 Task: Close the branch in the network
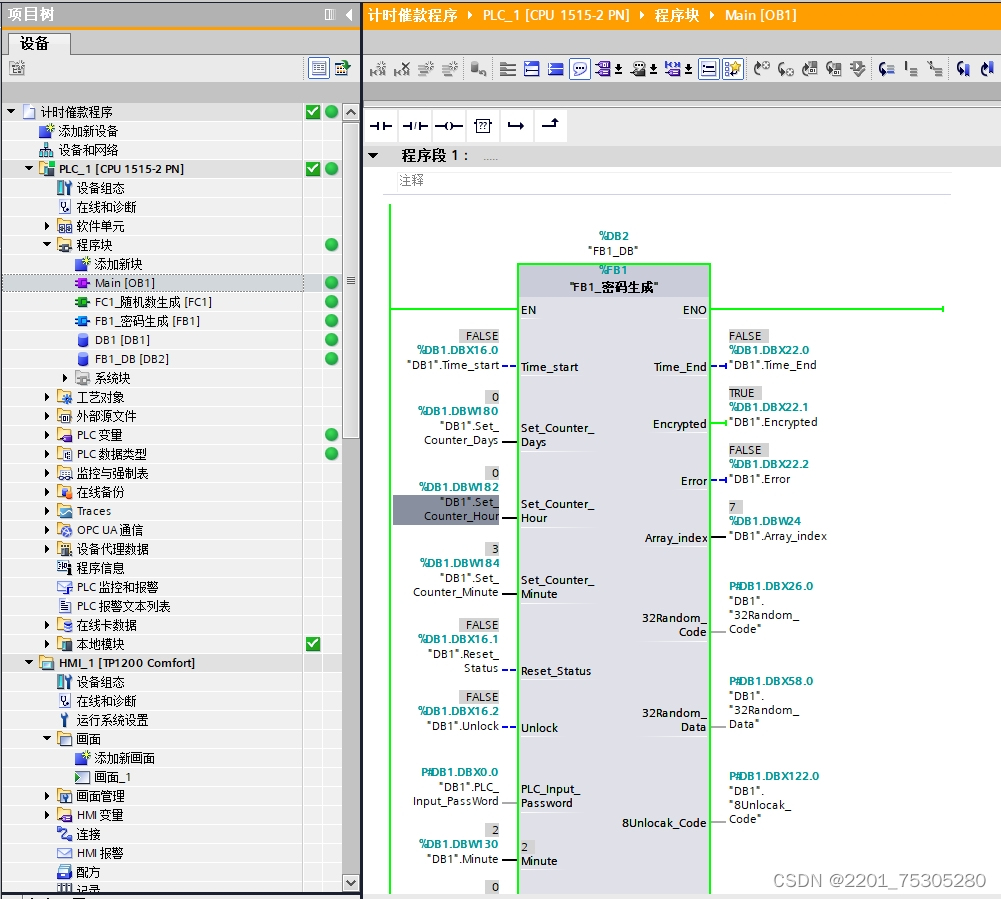tap(550, 124)
